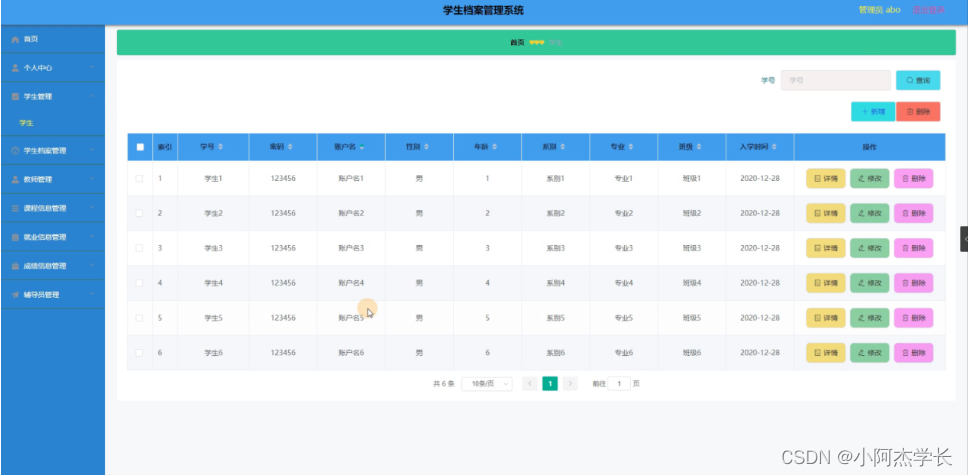The height and width of the screenshot is (476, 968).
Task: Click 删除 for row 学生2
Action: pyautogui.click(x=914, y=213)
